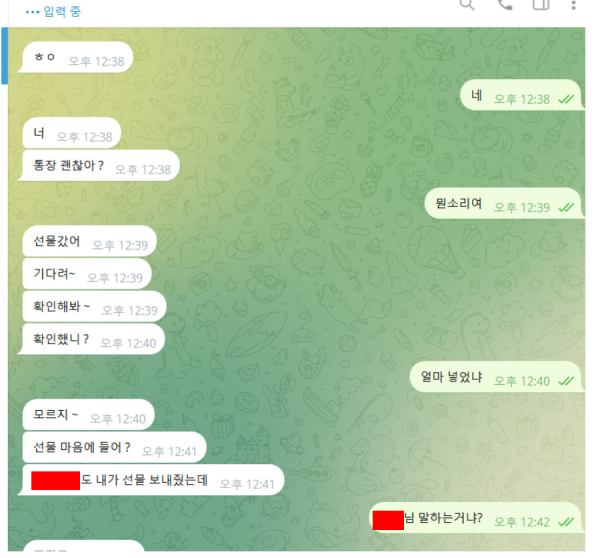Open the chat search icon
This screenshot has width=594, height=558.
click(467, 5)
